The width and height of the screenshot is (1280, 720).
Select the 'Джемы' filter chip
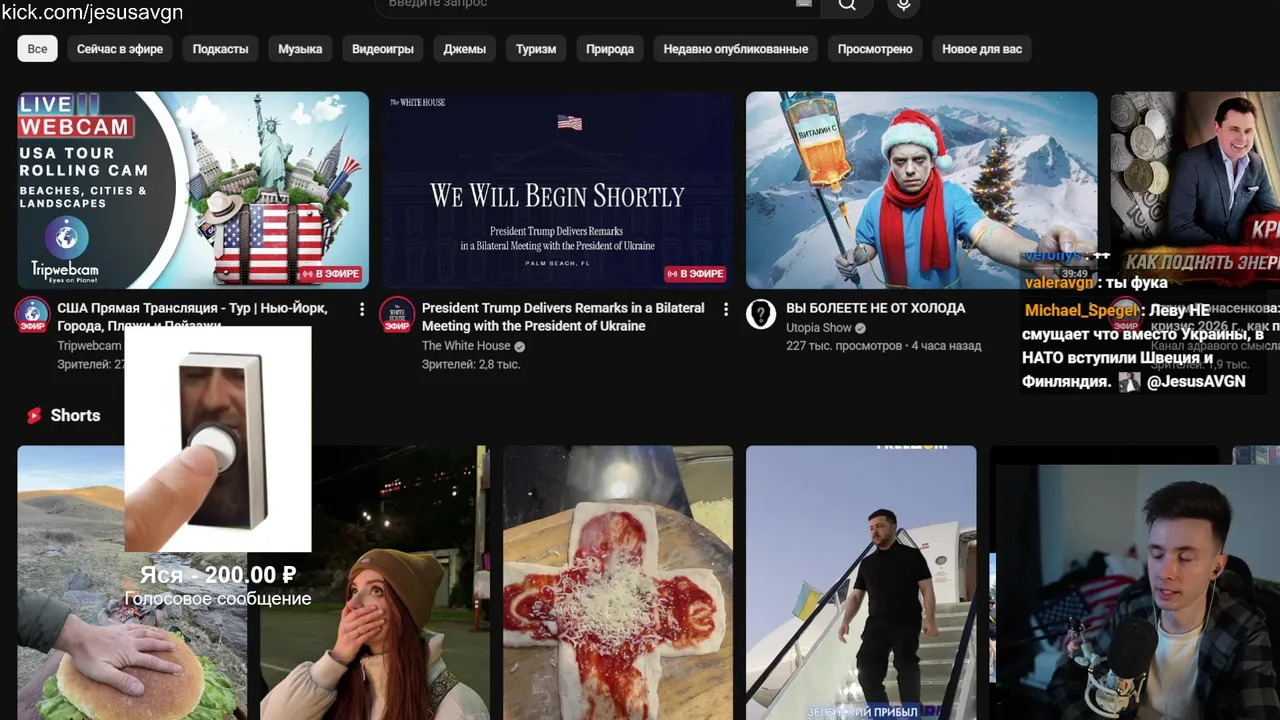click(465, 49)
